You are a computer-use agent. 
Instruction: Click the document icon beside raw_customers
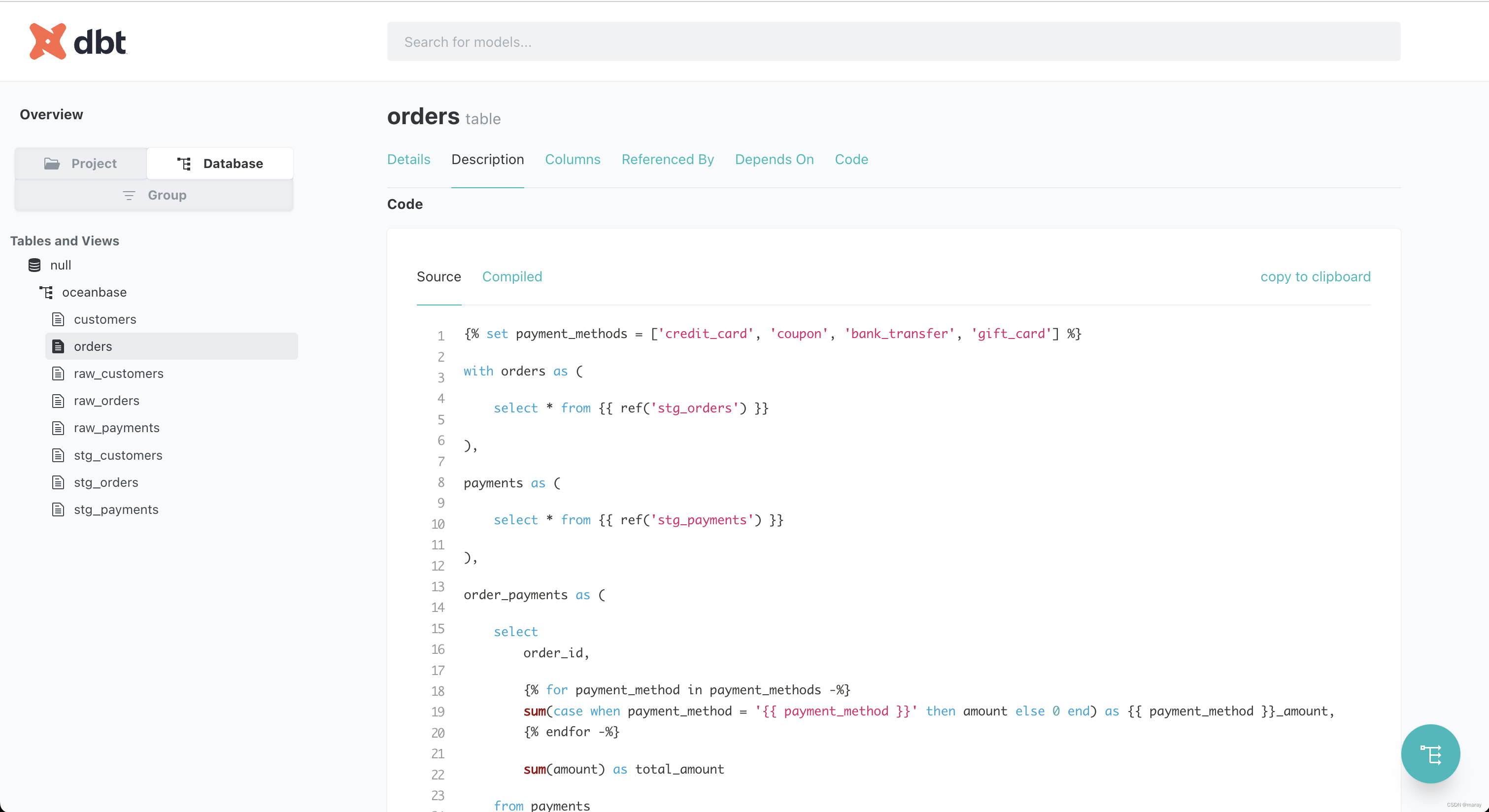click(x=58, y=373)
